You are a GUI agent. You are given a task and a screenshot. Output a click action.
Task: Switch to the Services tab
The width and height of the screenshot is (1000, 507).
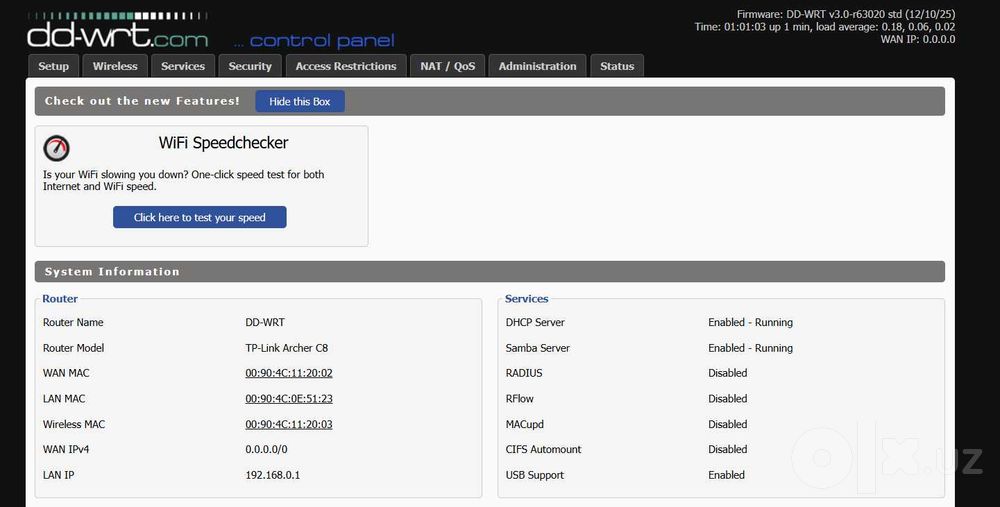[183, 66]
